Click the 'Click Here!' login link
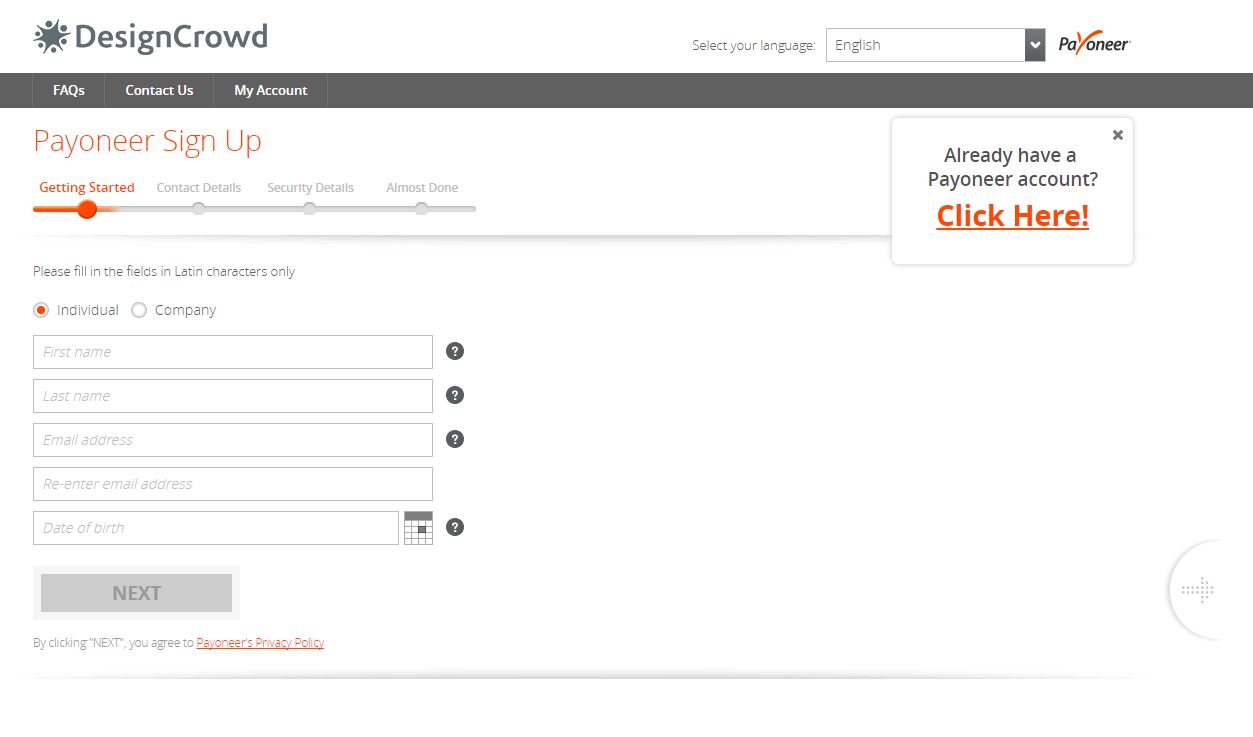The width and height of the screenshot is (1253, 737). [1013, 215]
